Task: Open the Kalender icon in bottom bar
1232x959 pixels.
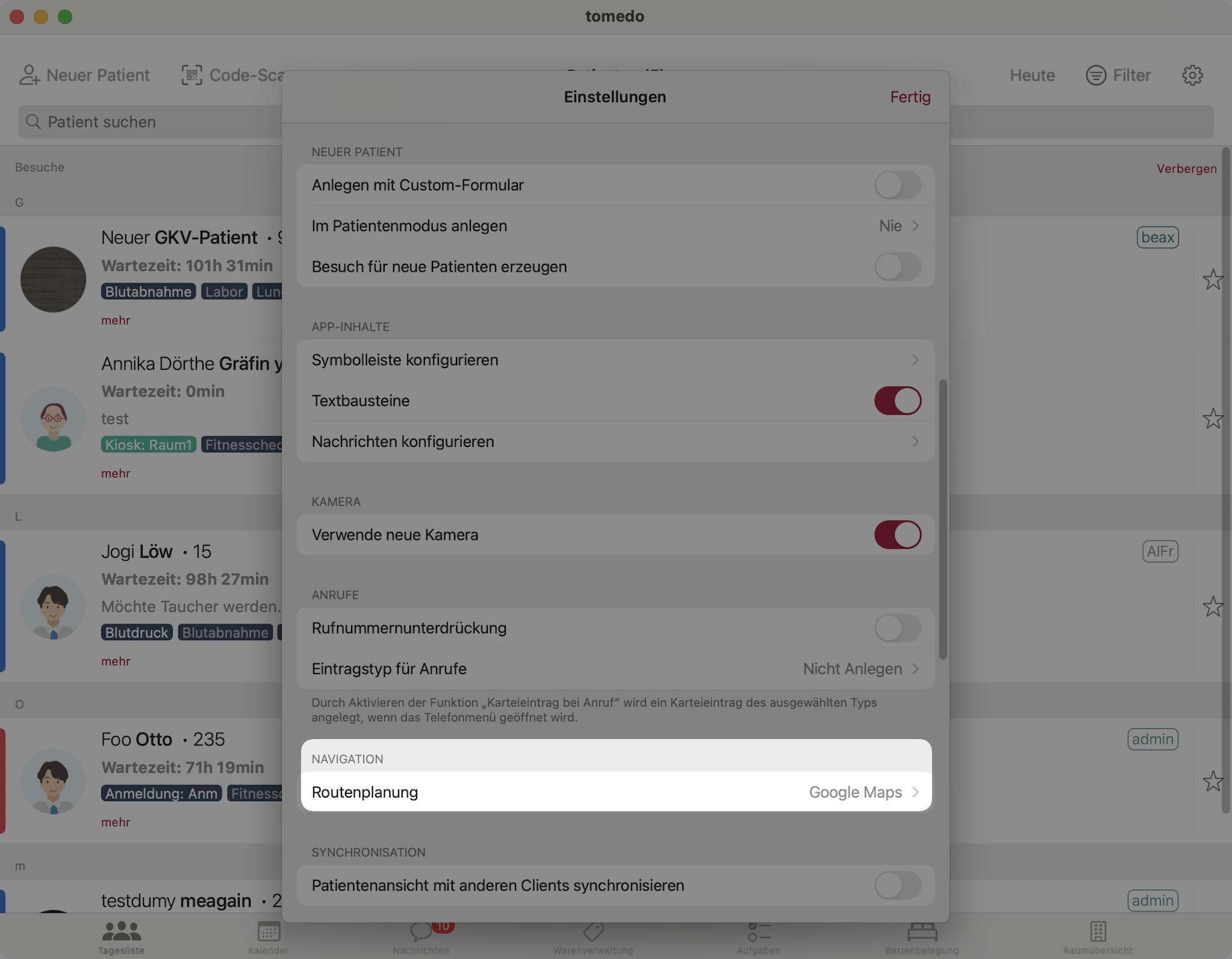Action: tap(269, 931)
